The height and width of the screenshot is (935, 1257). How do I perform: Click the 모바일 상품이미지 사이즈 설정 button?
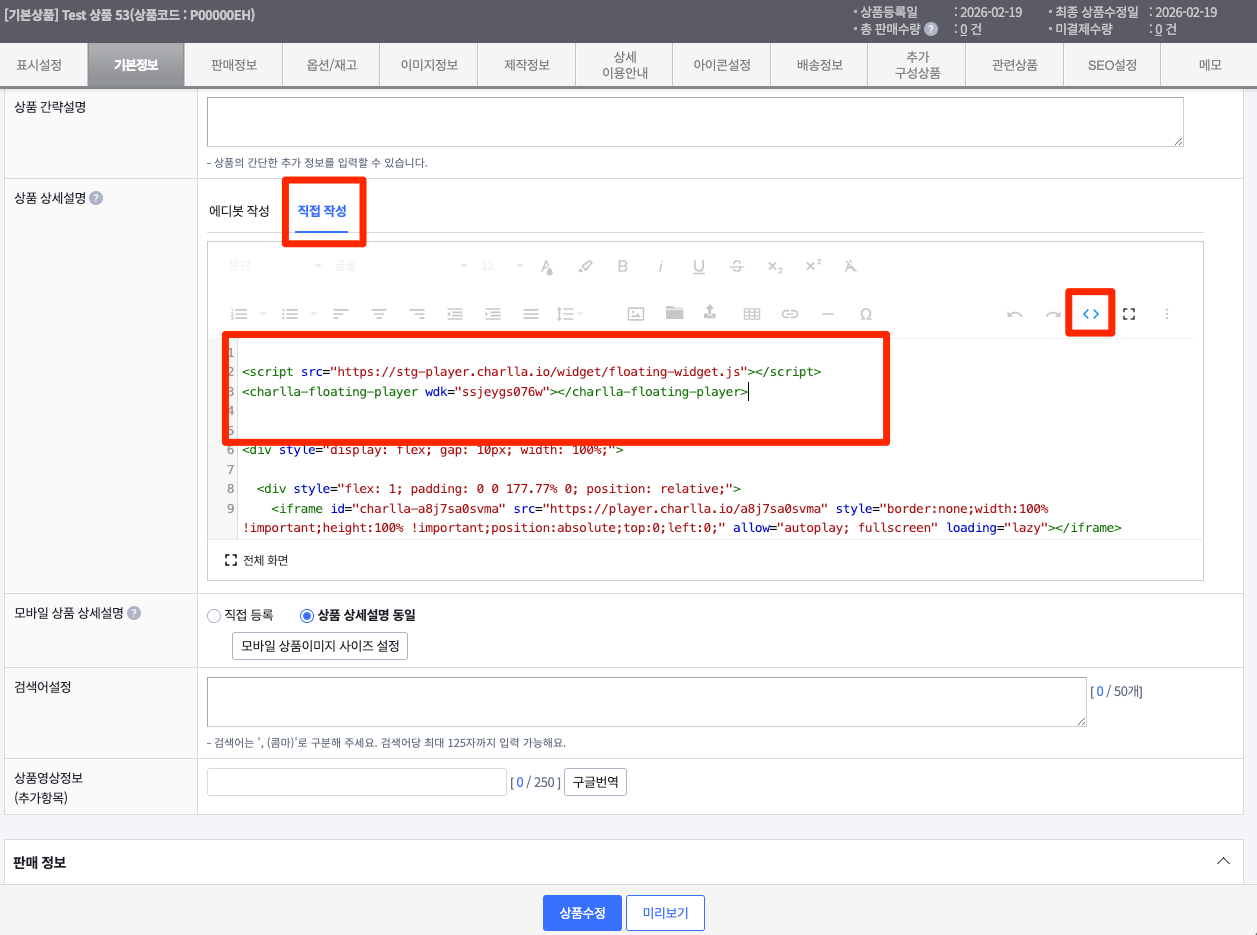(x=320, y=646)
